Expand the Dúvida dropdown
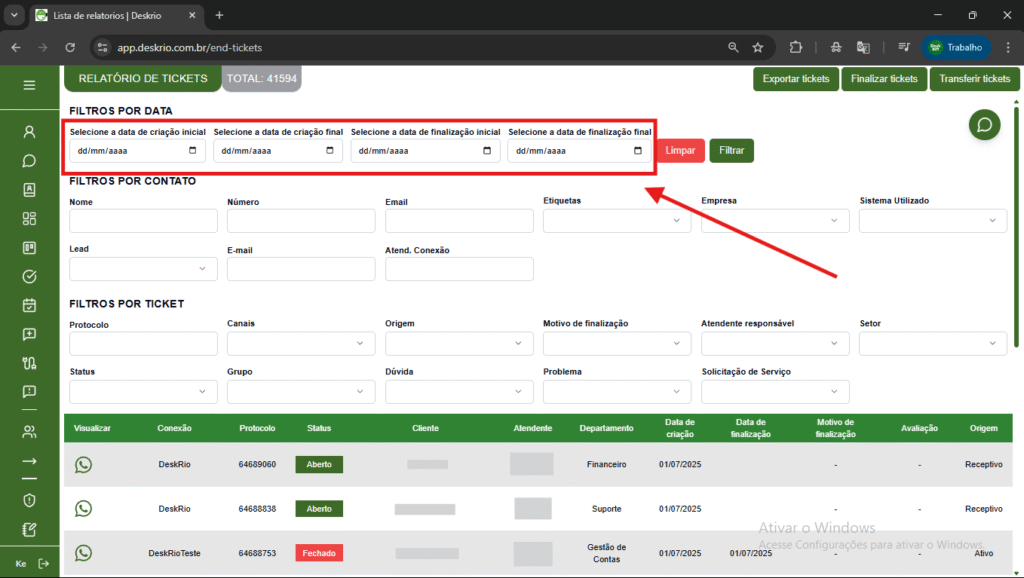The height and width of the screenshot is (578, 1024). point(459,392)
